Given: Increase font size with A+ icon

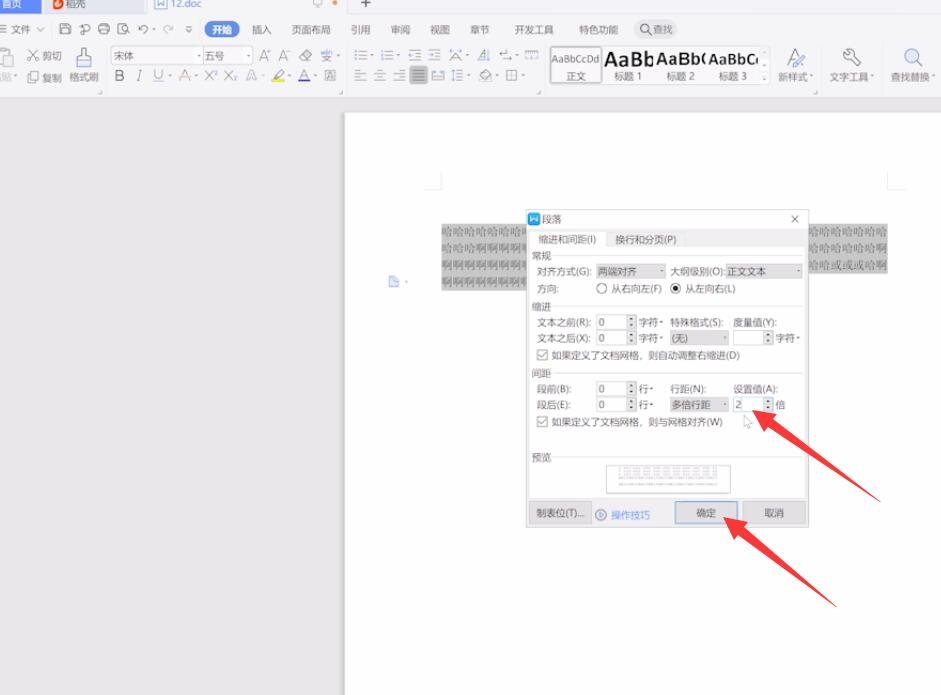Looking at the screenshot, I should pyautogui.click(x=264, y=56).
